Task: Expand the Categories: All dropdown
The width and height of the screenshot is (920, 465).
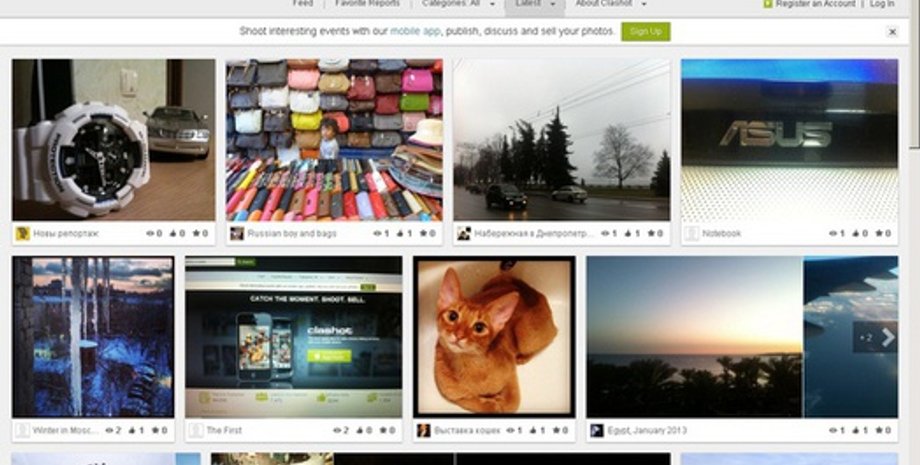Action: [x=459, y=4]
